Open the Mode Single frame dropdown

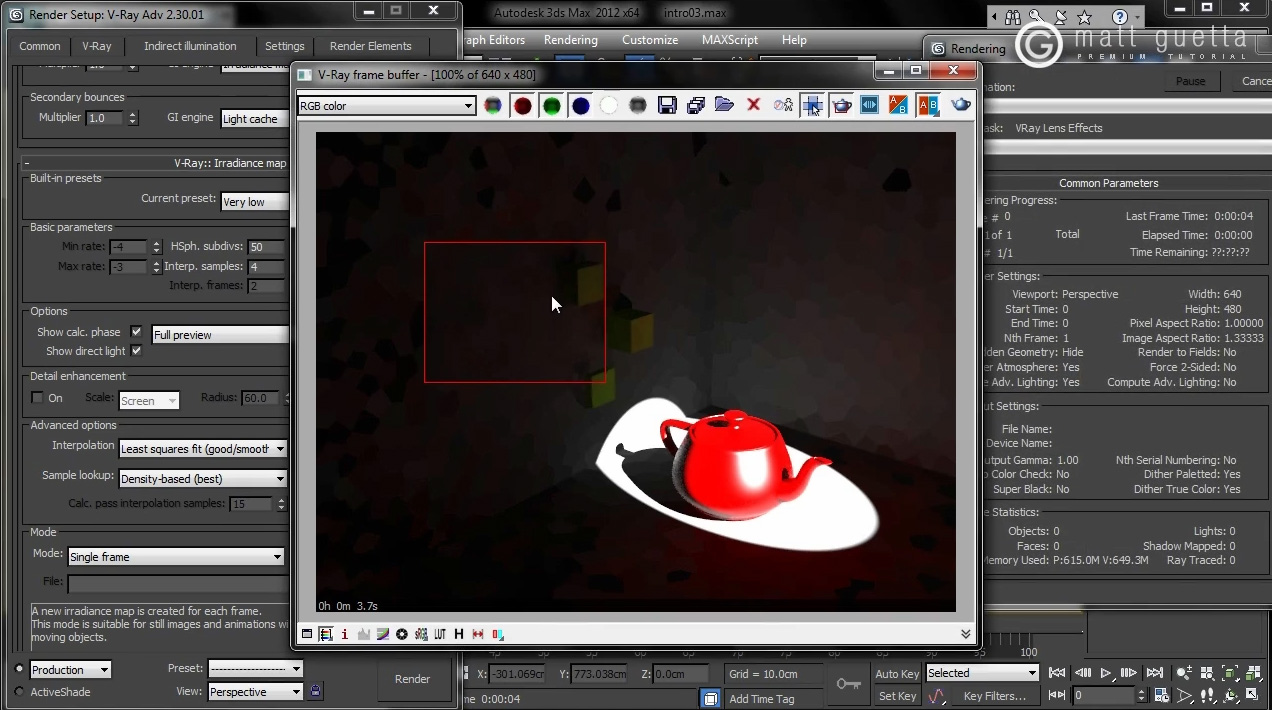pyautogui.click(x=176, y=556)
